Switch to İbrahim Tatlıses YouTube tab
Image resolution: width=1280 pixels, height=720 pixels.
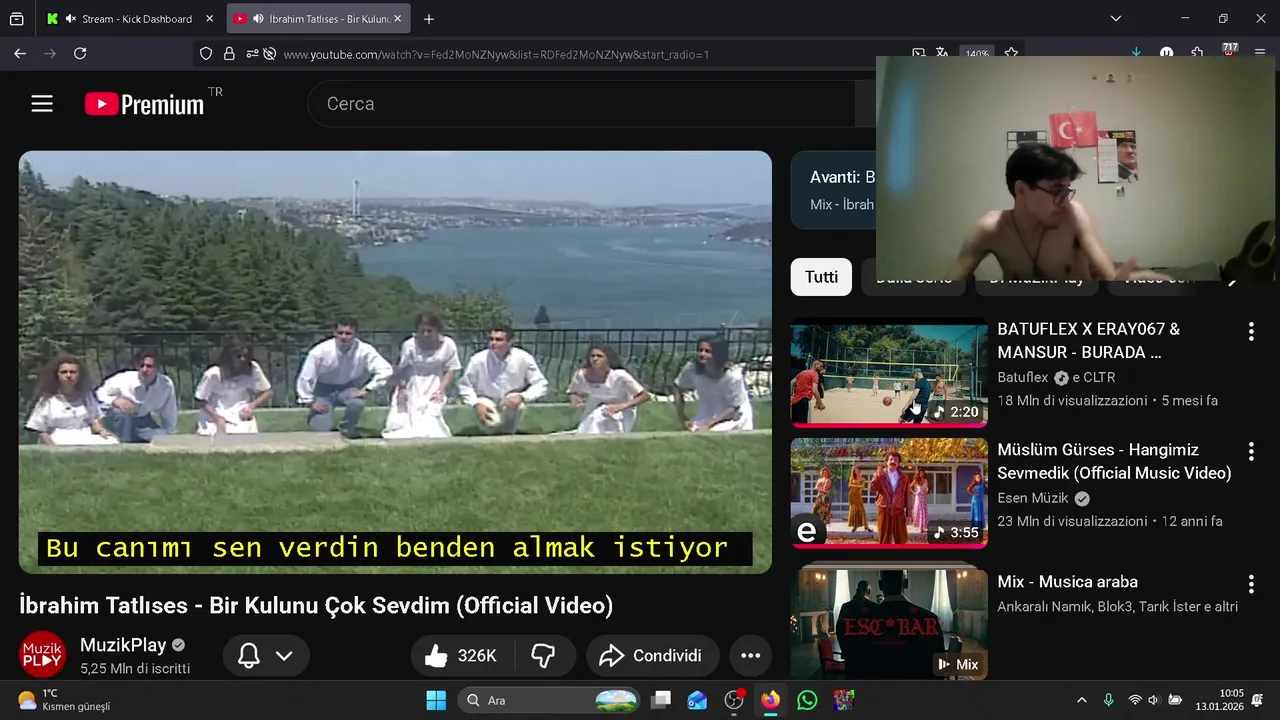pos(318,19)
